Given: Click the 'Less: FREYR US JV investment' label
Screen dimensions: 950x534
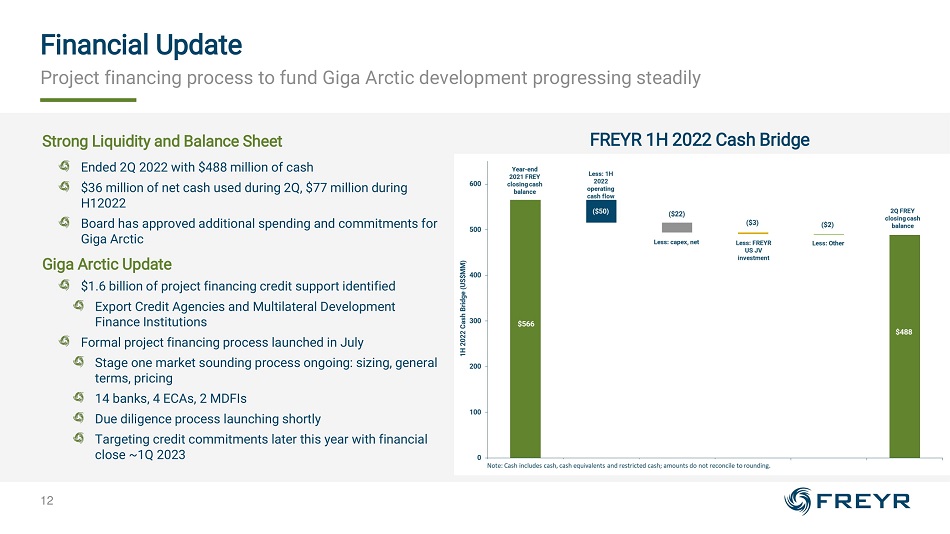Looking at the screenshot, I should 752,250.
